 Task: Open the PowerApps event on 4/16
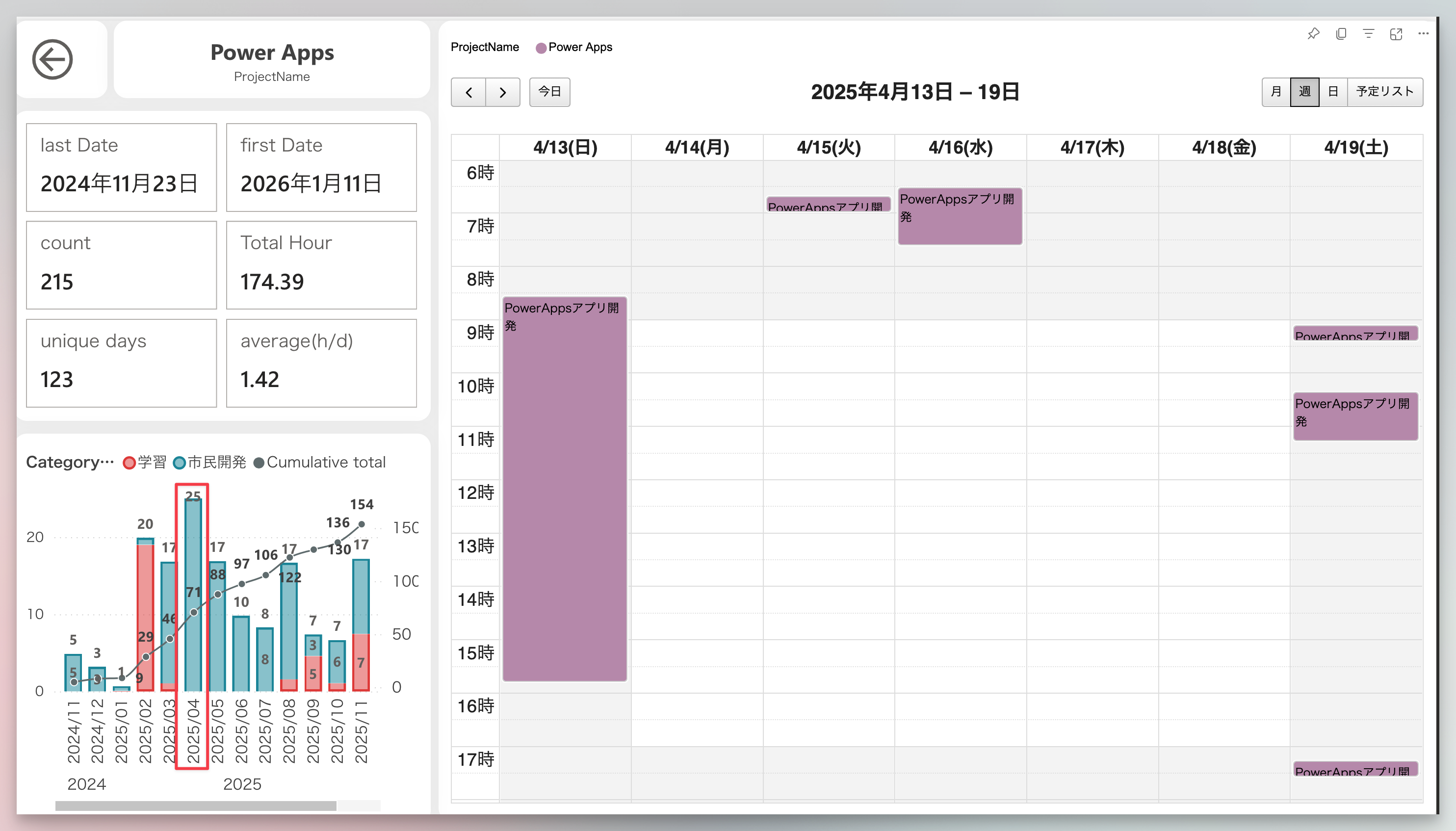tap(960, 216)
